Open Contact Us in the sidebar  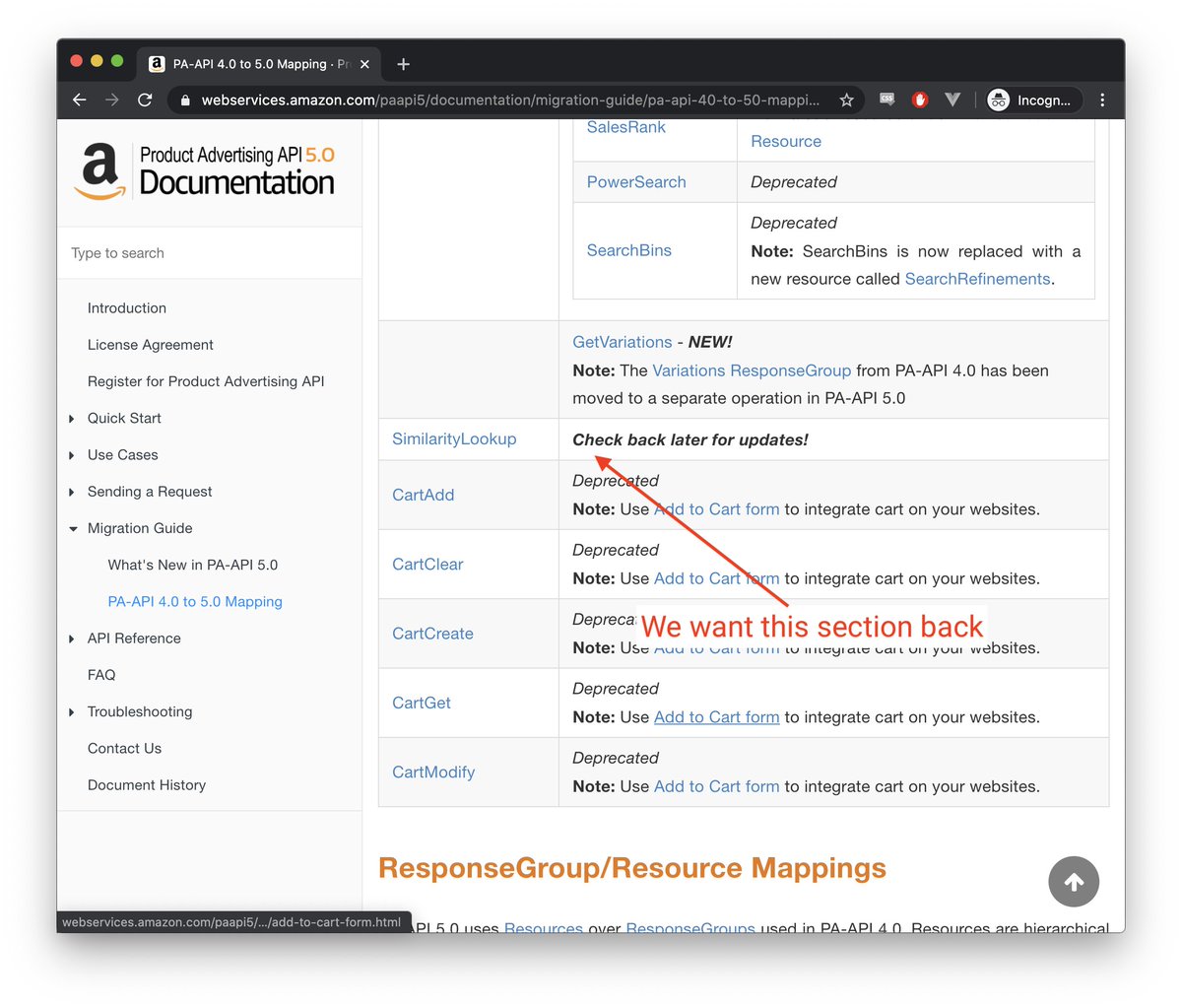point(124,749)
